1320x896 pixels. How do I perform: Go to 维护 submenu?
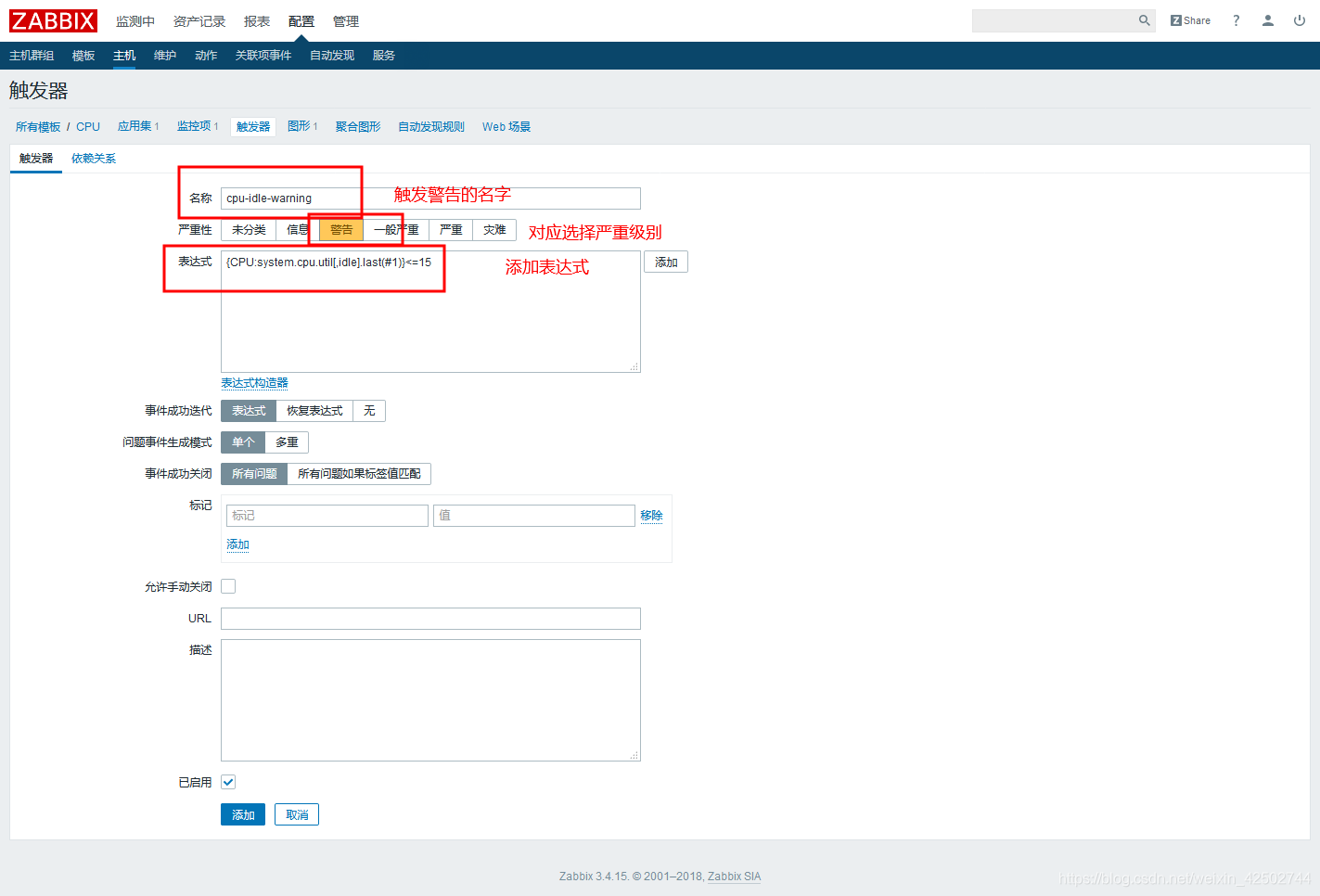(165, 56)
